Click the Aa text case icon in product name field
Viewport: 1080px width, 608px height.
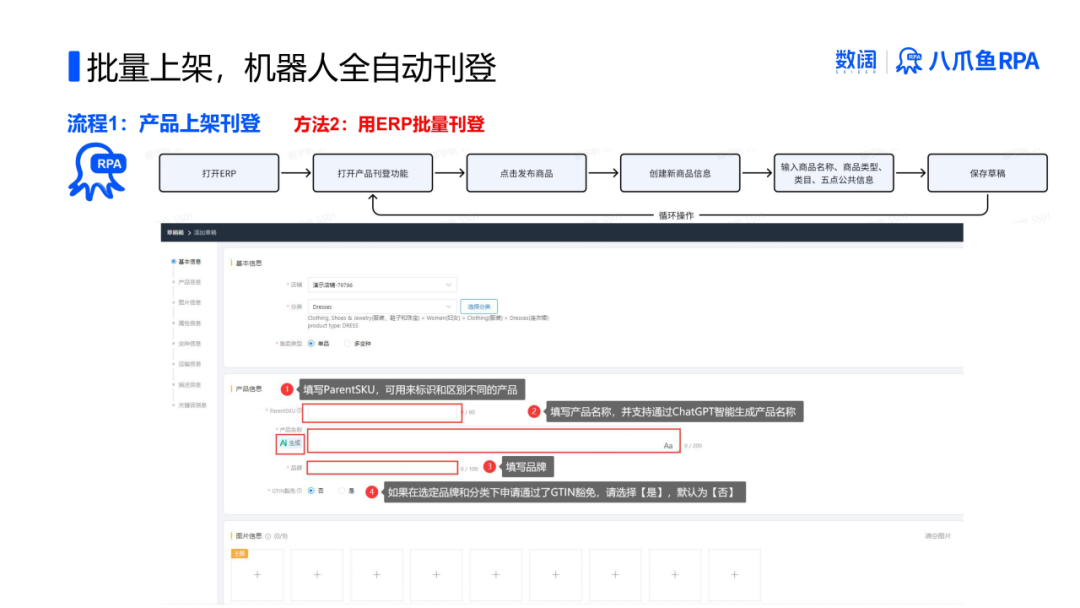coord(666,446)
